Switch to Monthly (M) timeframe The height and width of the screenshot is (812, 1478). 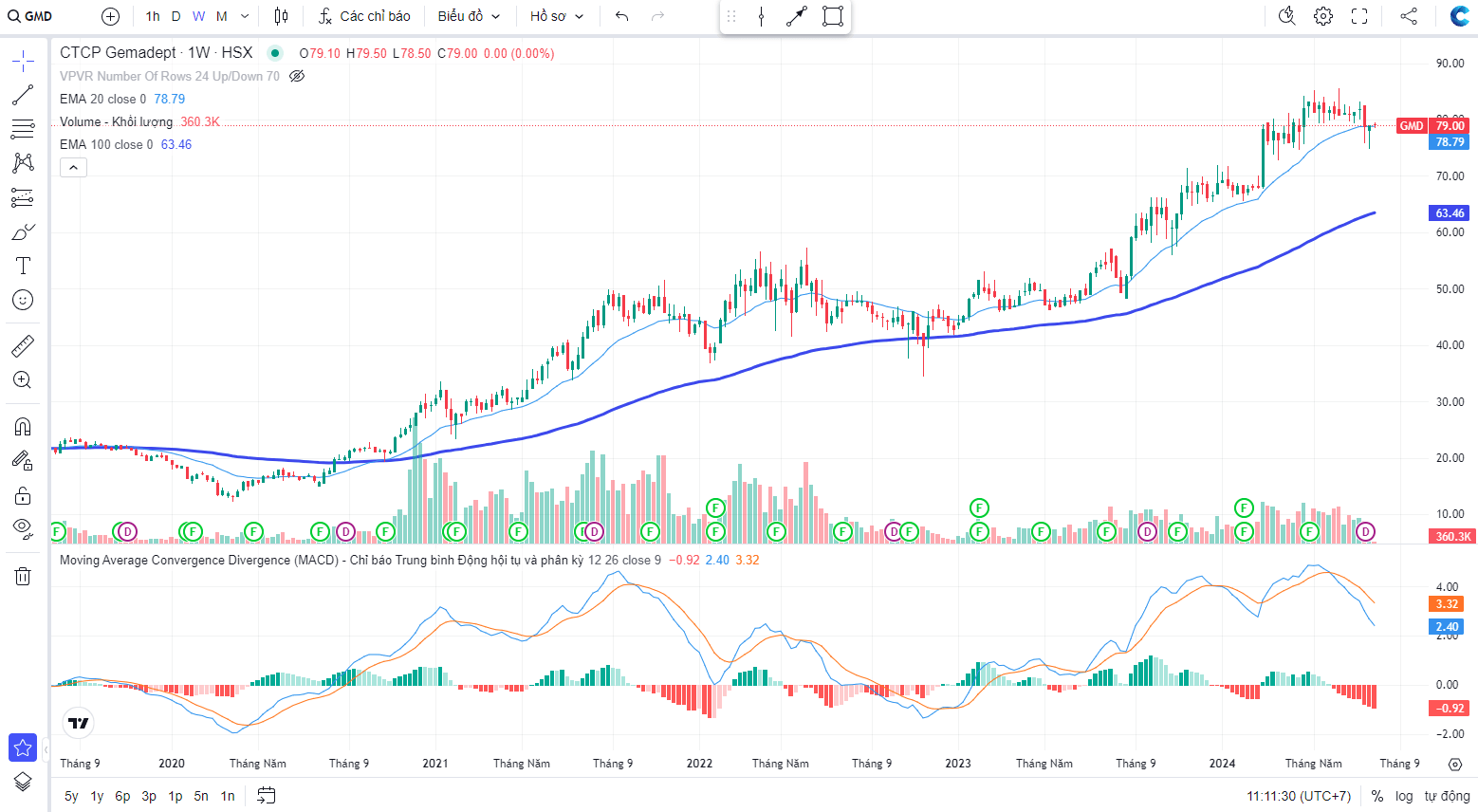pyautogui.click(x=221, y=16)
